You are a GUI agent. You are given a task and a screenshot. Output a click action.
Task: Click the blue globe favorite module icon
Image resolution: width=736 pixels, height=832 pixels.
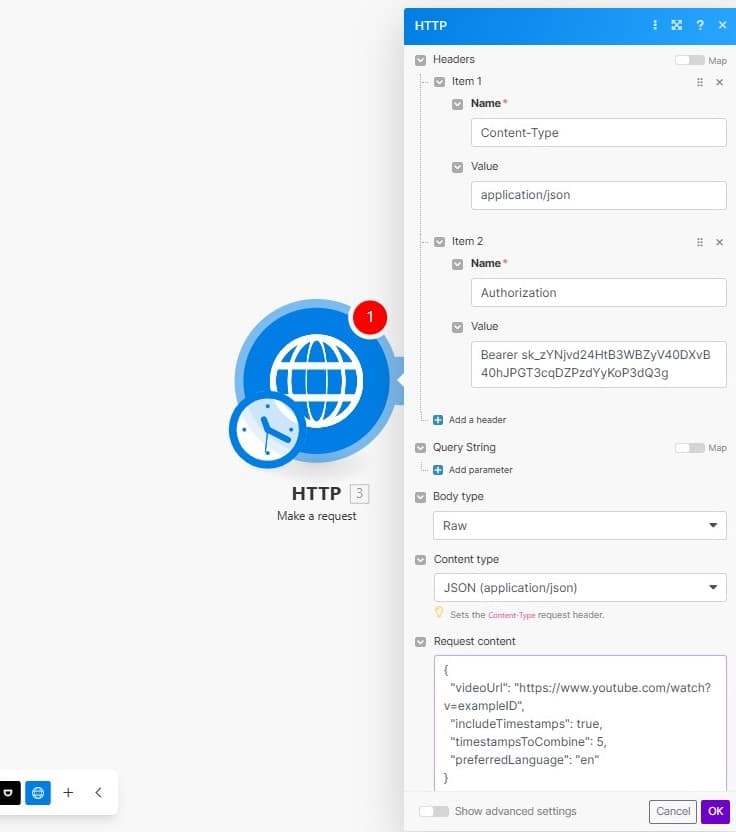click(x=38, y=793)
